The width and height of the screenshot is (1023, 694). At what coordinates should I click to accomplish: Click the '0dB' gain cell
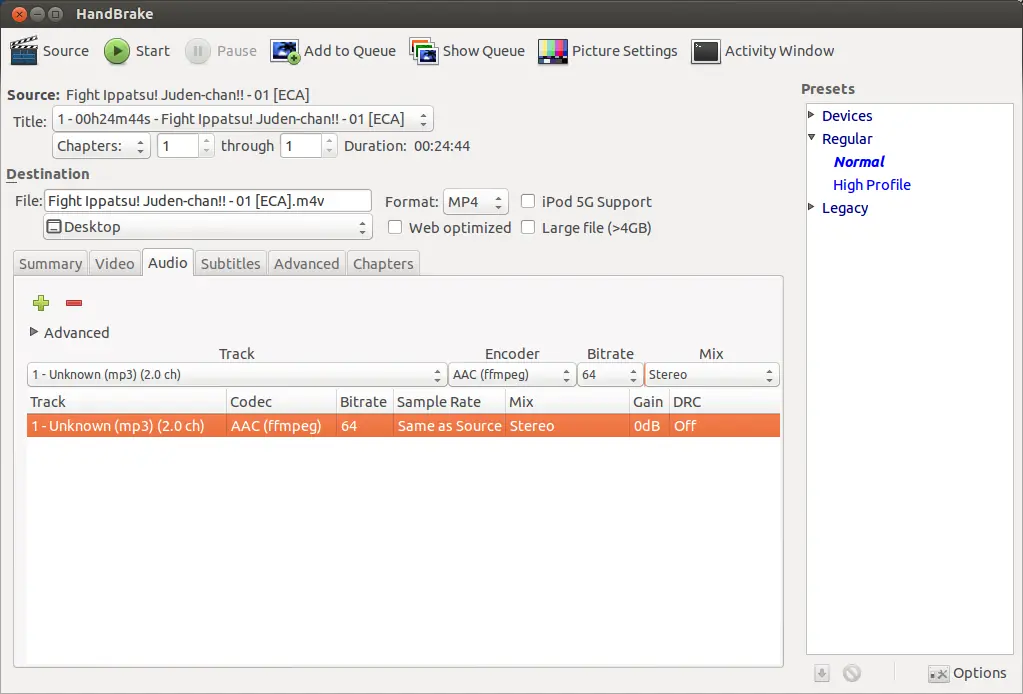(x=647, y=426)
